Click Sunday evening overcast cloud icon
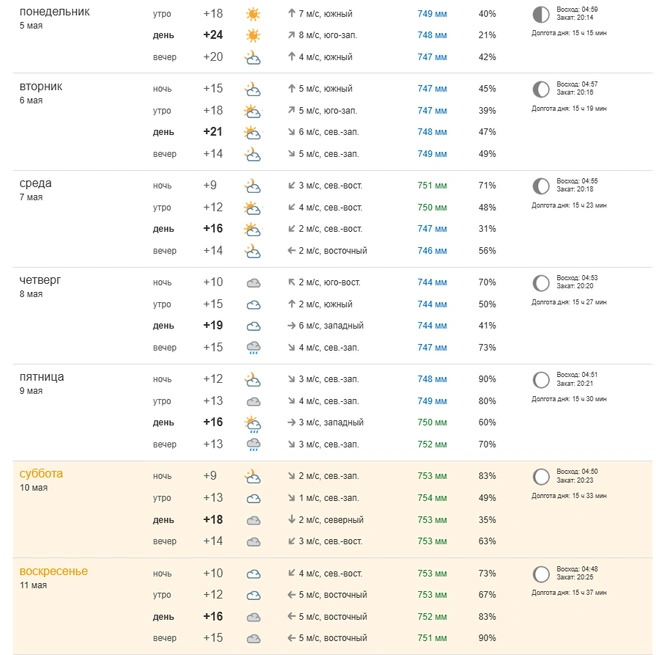Viewport: 656px width, 655px height. tap(253, 639)
